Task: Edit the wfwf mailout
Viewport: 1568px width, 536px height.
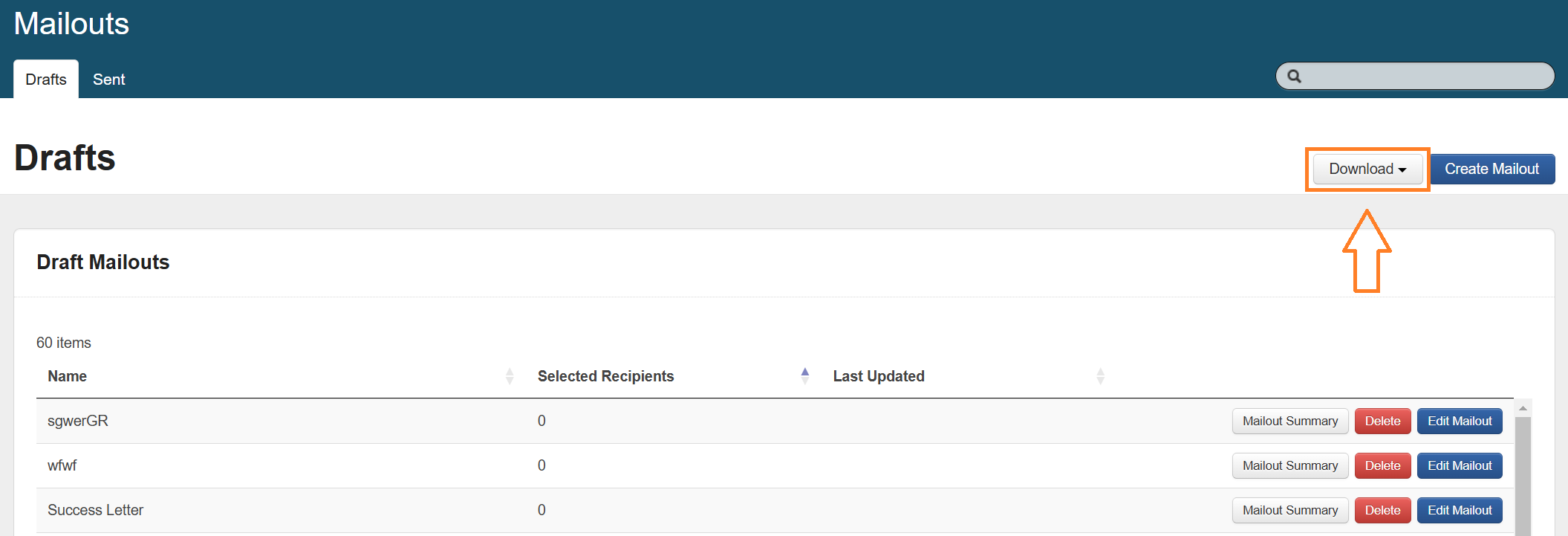Action: click(x=1459, y=466)
